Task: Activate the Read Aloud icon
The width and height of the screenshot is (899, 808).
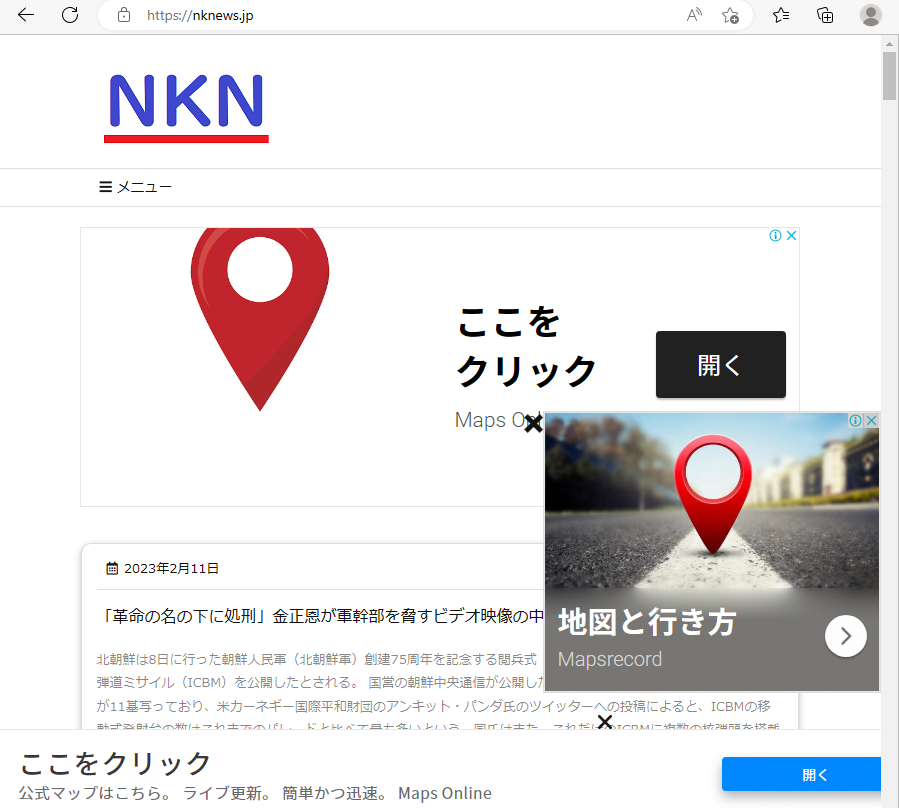Action: click(694, 15)
